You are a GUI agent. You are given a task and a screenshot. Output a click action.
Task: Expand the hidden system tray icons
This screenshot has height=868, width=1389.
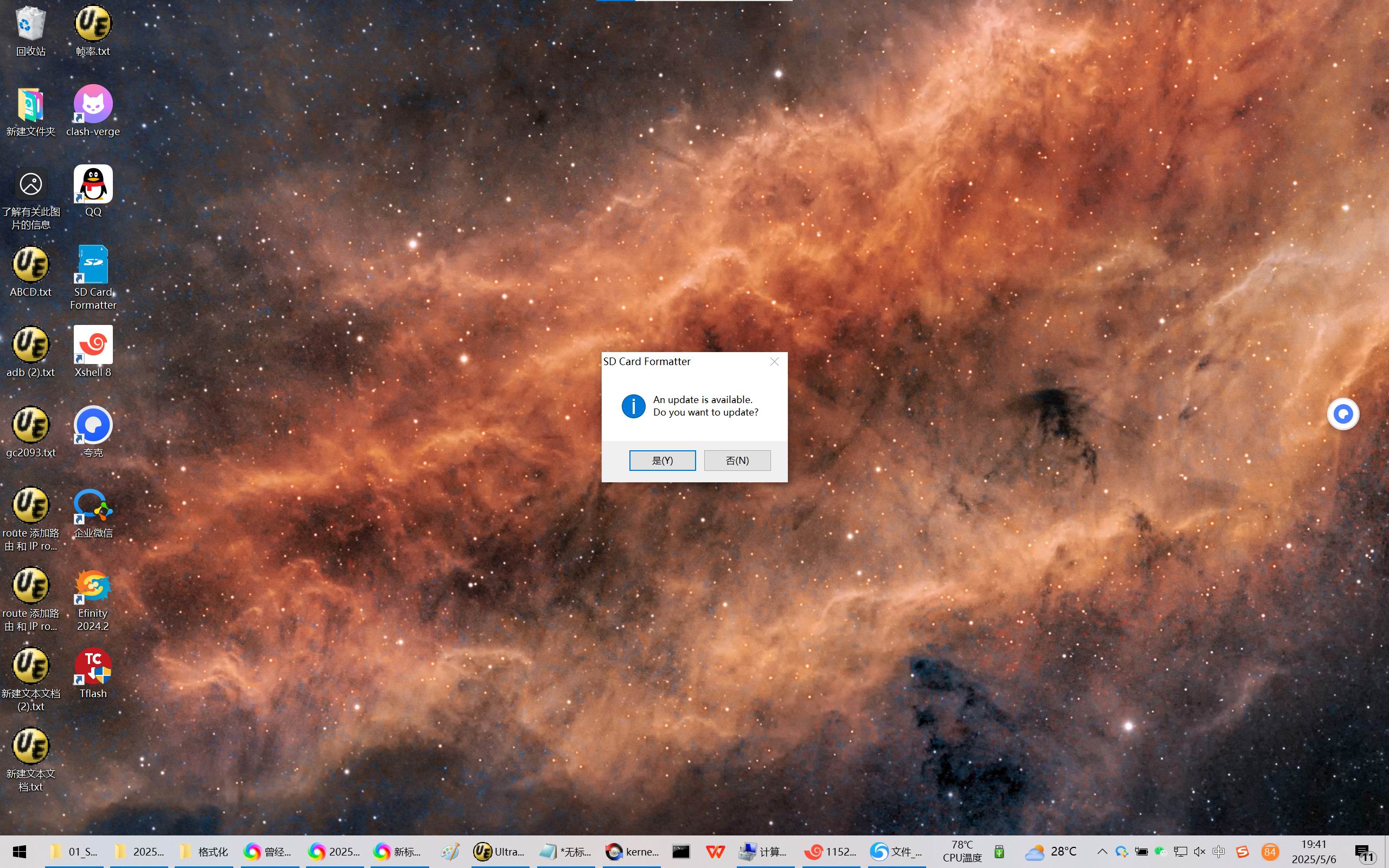(x=1102, y=852)
